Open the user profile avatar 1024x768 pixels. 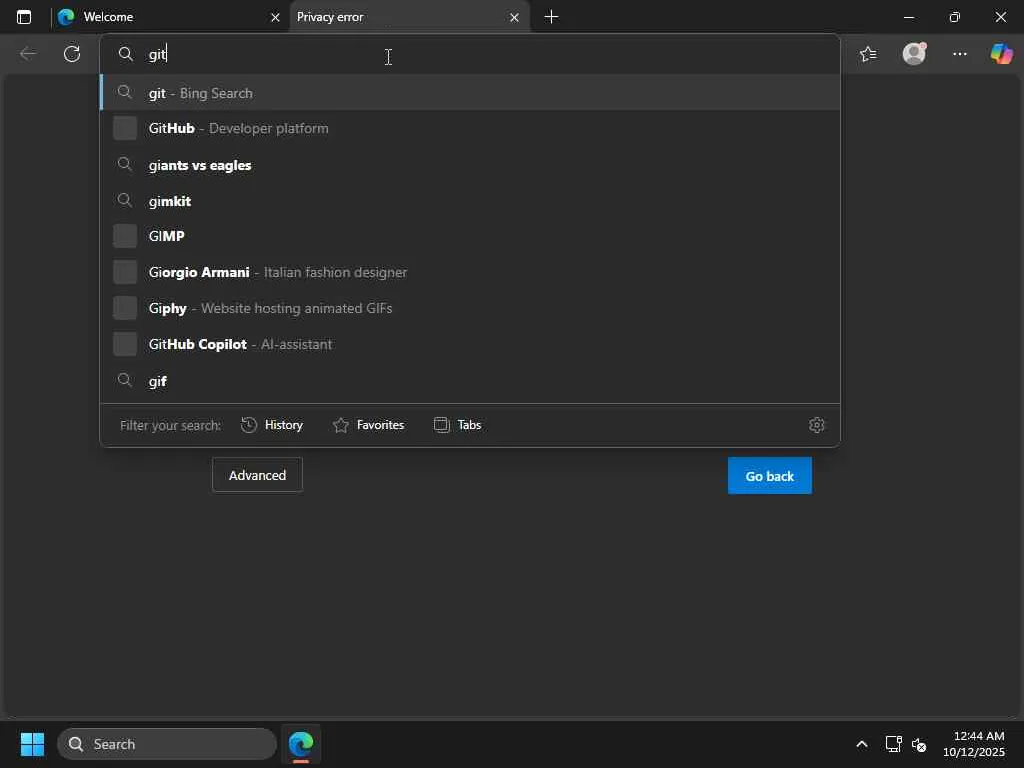click(x=914, y=54)
